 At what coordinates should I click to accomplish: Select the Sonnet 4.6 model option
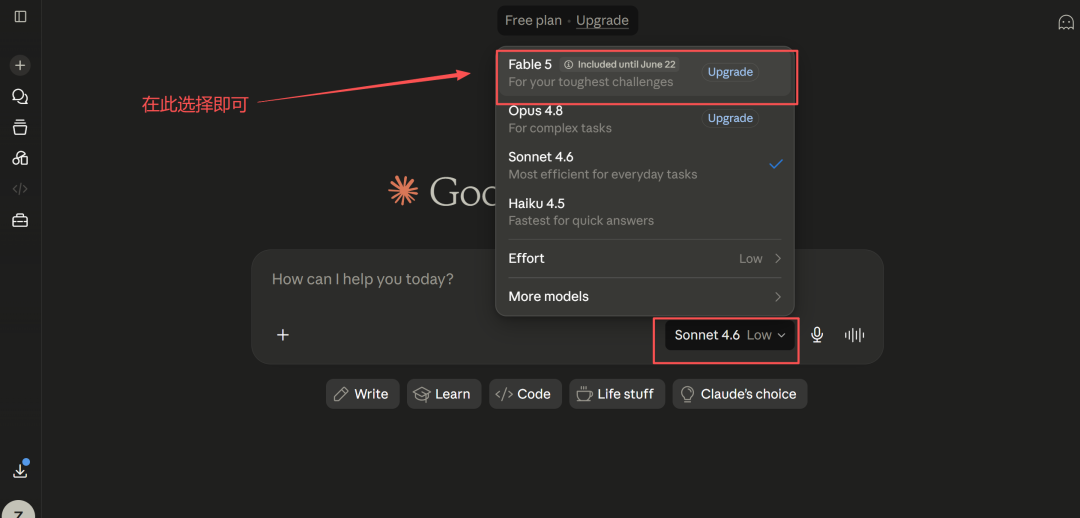(x=644, y=165)
